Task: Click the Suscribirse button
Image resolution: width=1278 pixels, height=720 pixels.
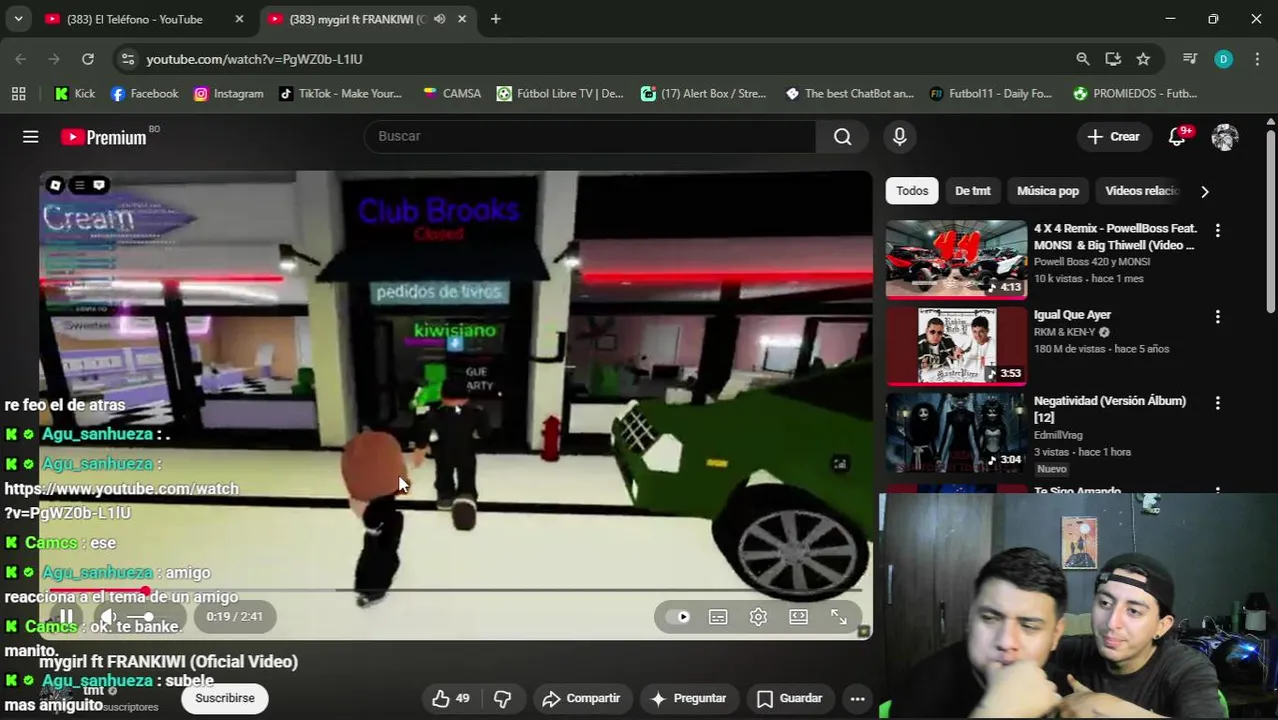Action: (x=225, y=698)
